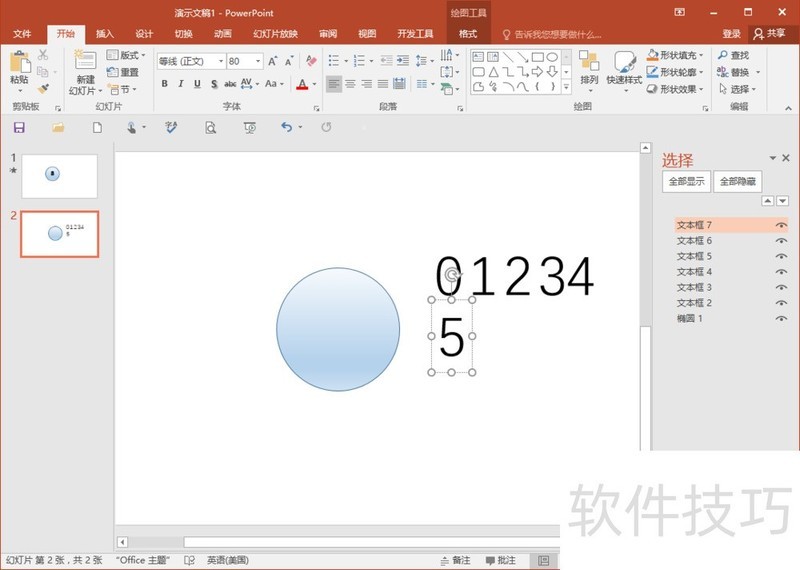Click the Save icon in quick access toolbar
This screenshot has width=800, height=570.
tap(19, 127)
